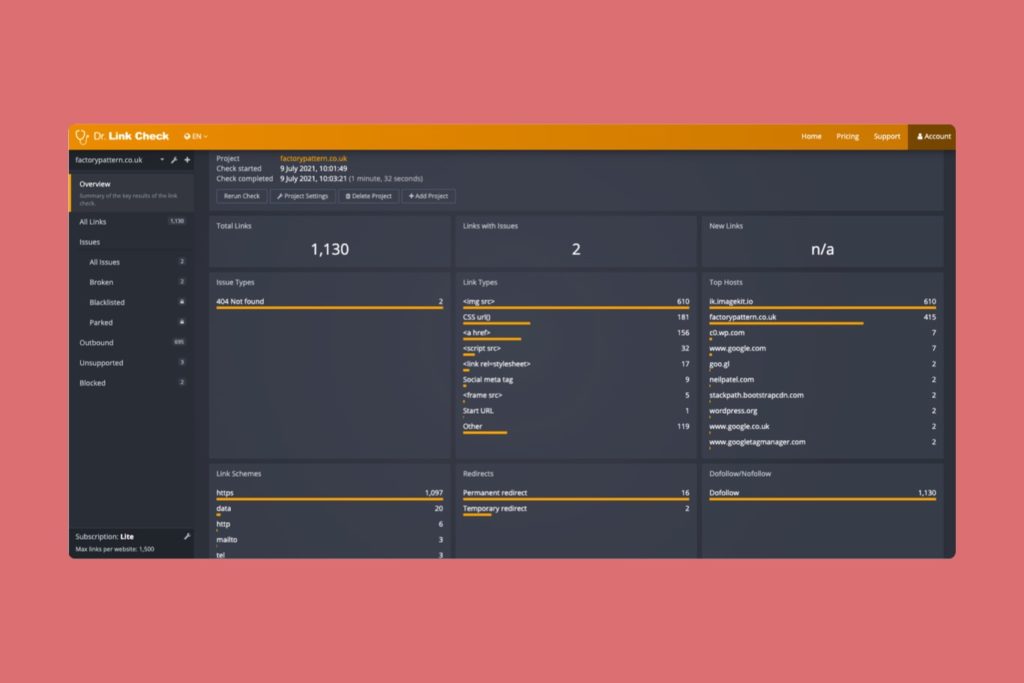Go to Support in the top navigation
Image resolution: width=1024 pixels, height=683 pixels.
tap(886, 136)
